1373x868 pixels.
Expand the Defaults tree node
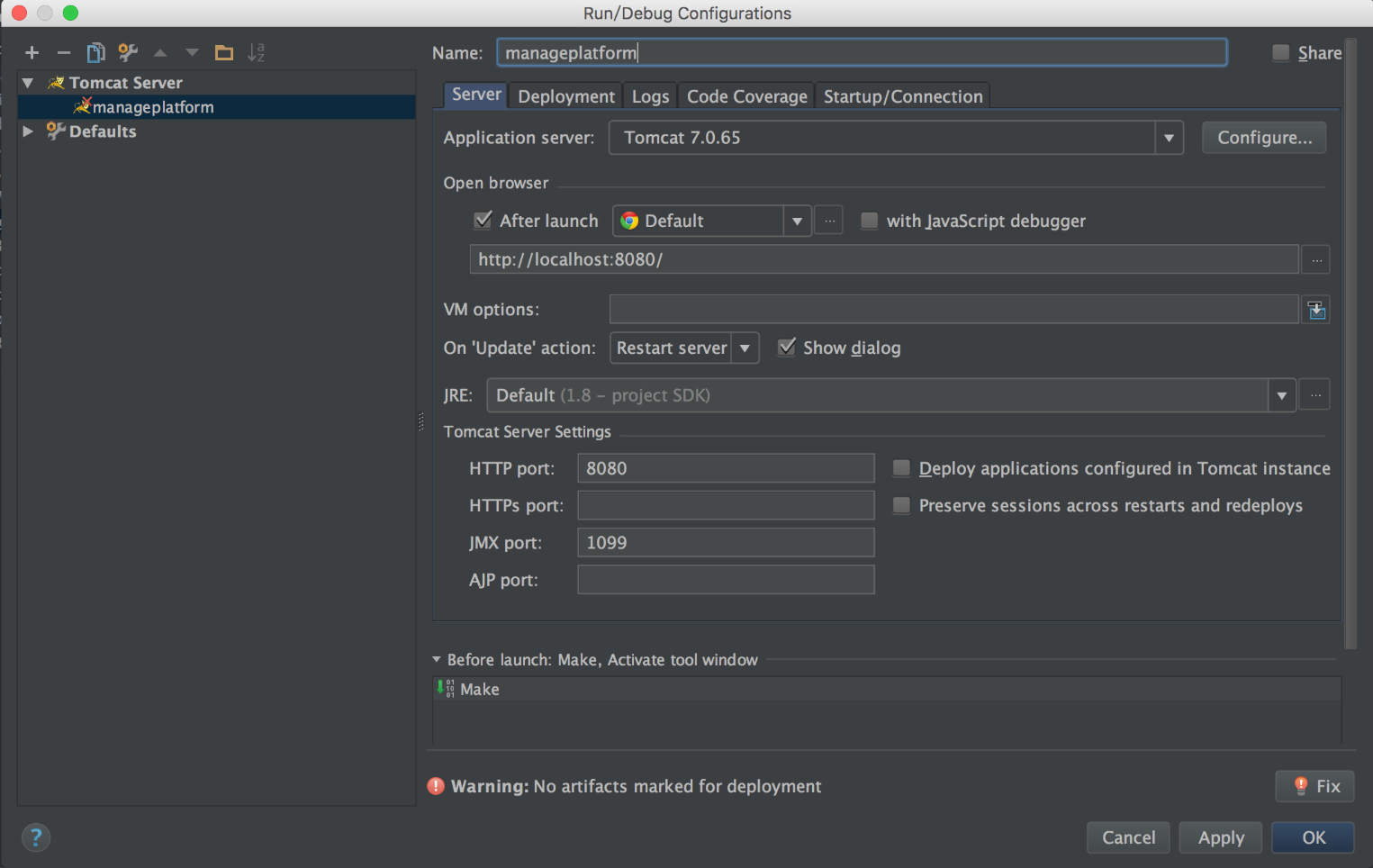[x=28, y=131]
